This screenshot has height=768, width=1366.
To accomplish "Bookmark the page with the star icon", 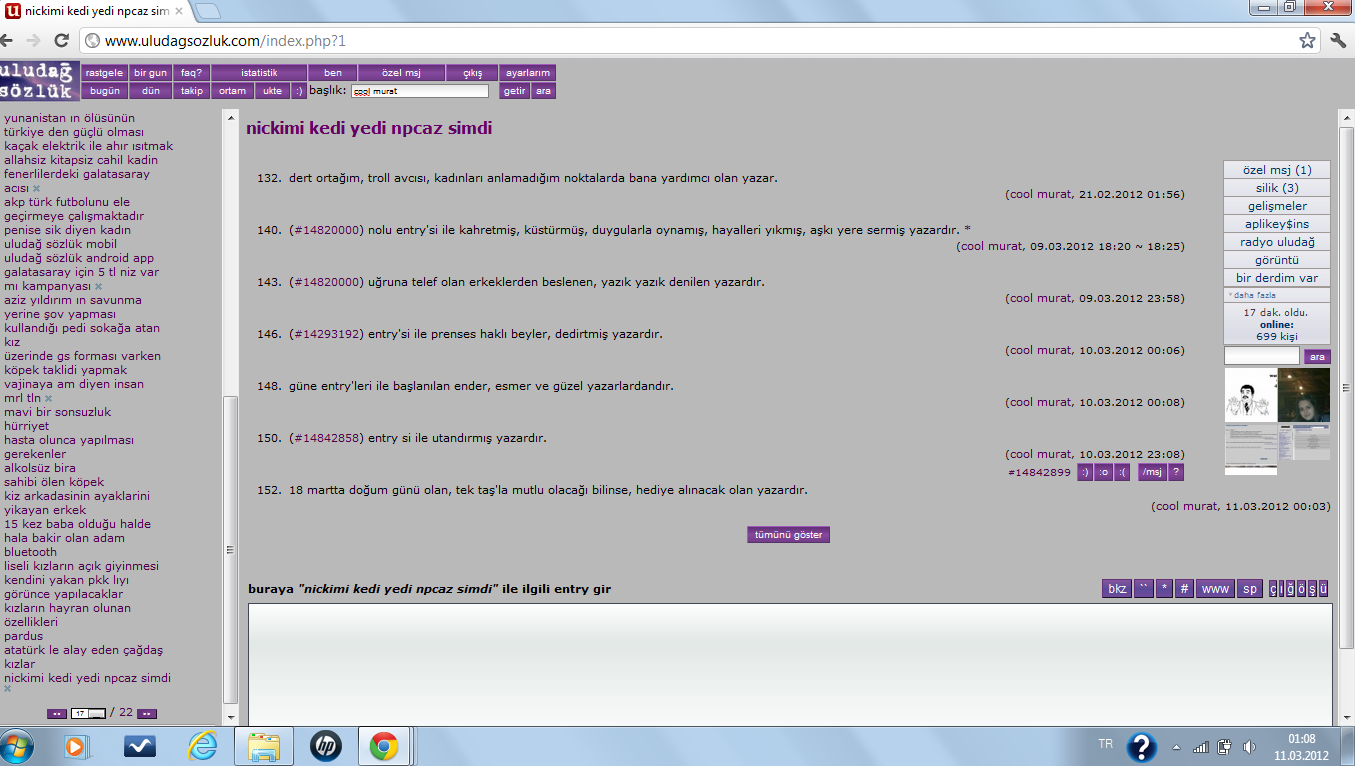I will (x=1307, y=41).
